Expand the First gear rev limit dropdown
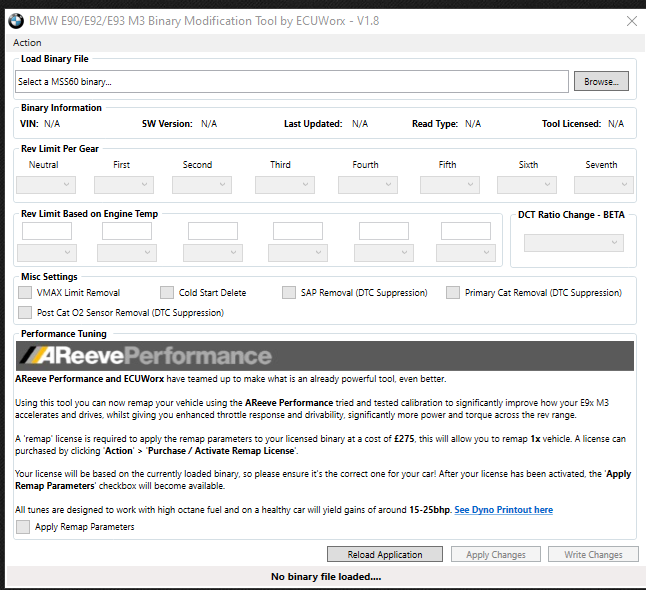The width and height of the screenshot is (646, 590). 123,184
